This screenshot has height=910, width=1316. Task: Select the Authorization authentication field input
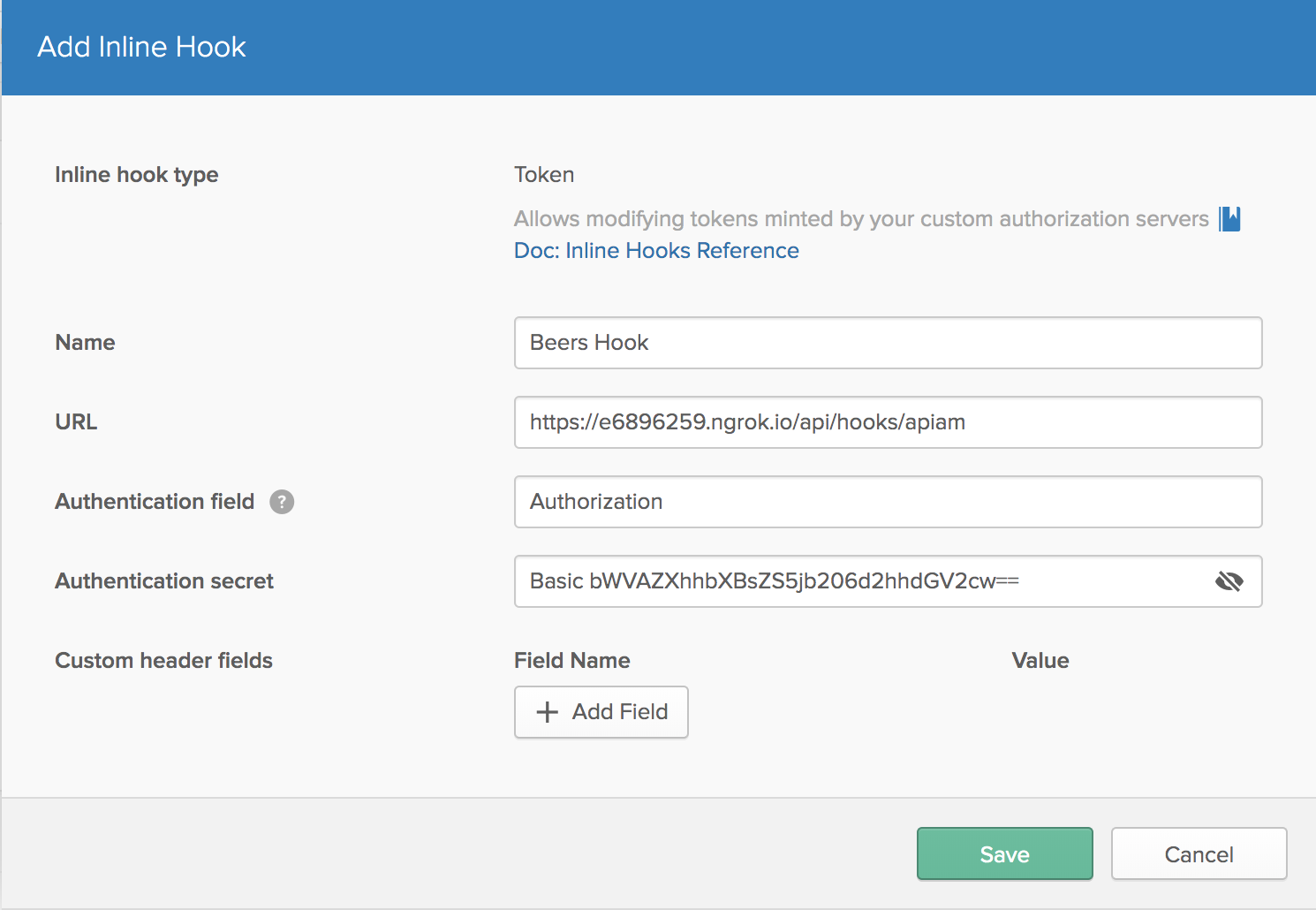(888, 502)
